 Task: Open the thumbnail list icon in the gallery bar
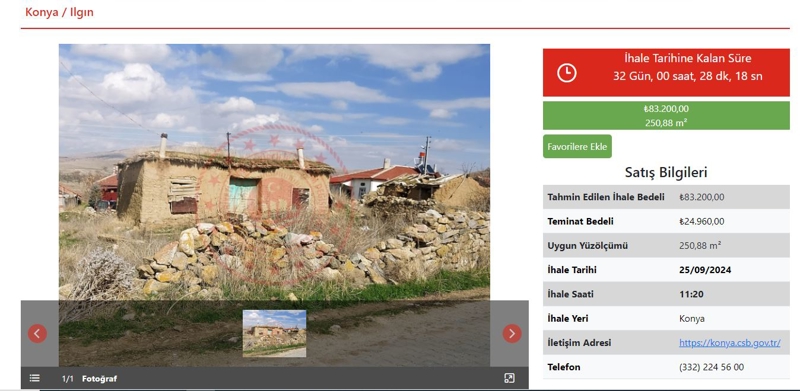(34, 378)
